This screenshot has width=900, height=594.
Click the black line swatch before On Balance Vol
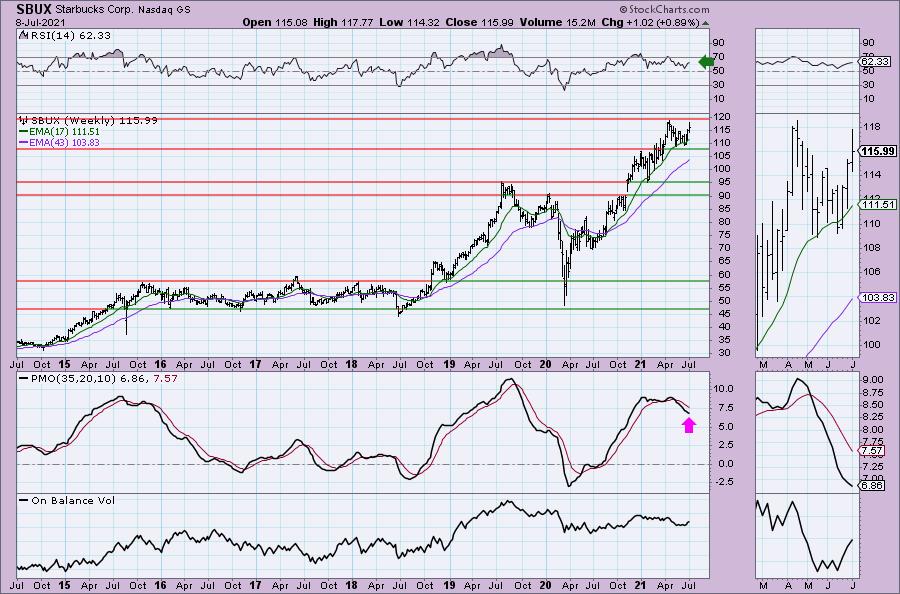coord(24,500)
